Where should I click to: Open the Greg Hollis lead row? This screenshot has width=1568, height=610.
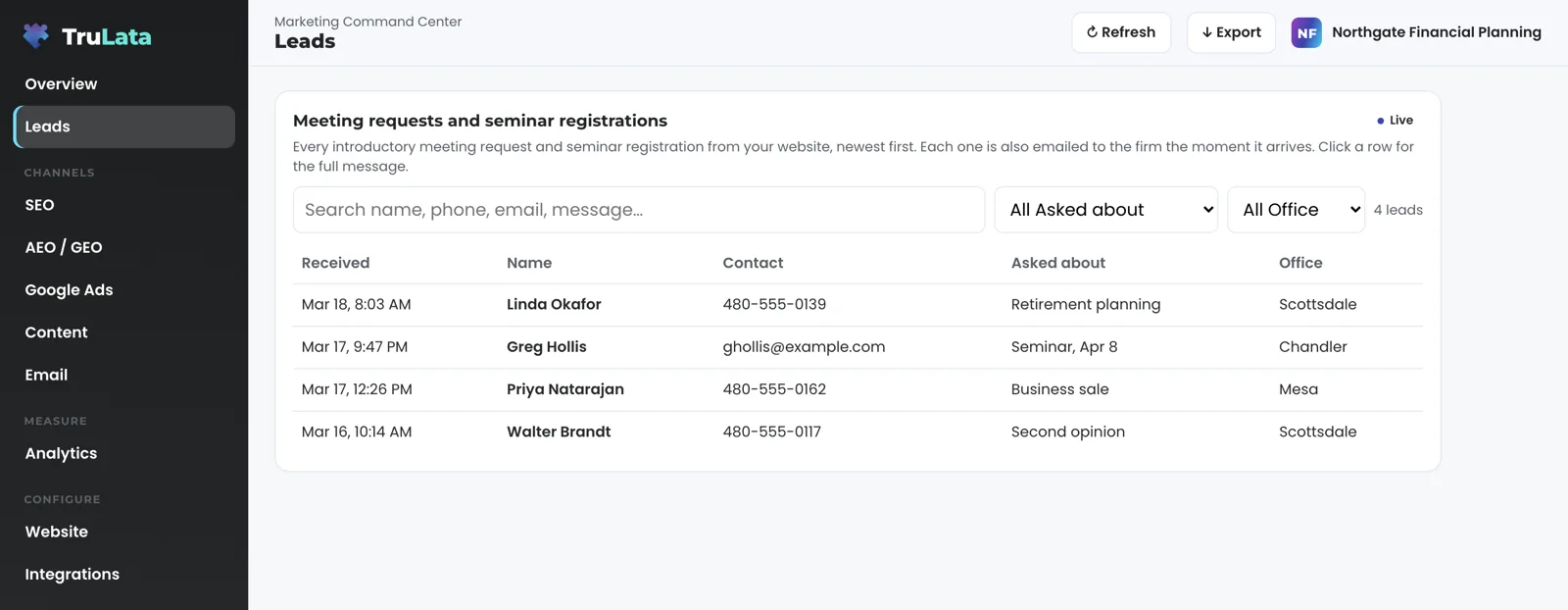click(857, 347)
